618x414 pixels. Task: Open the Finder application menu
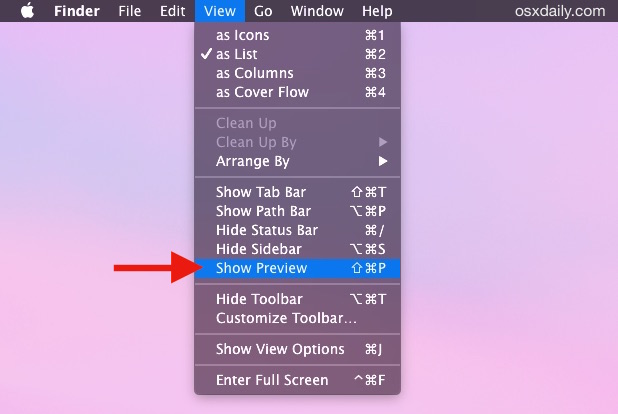(x=76, y=11)
